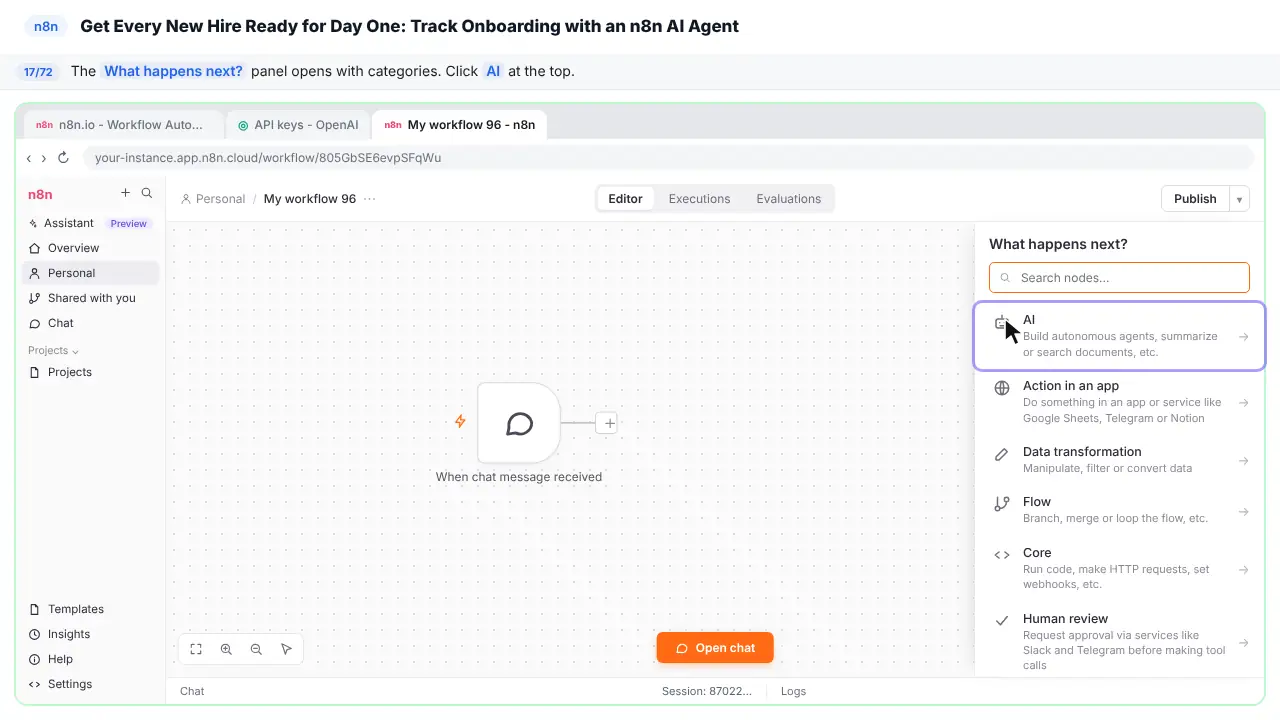Image resolution: width=1280 pixels, height=720 pixels.
Task: Open the Logs panel in the bottom bar
Action: (793, 691)
